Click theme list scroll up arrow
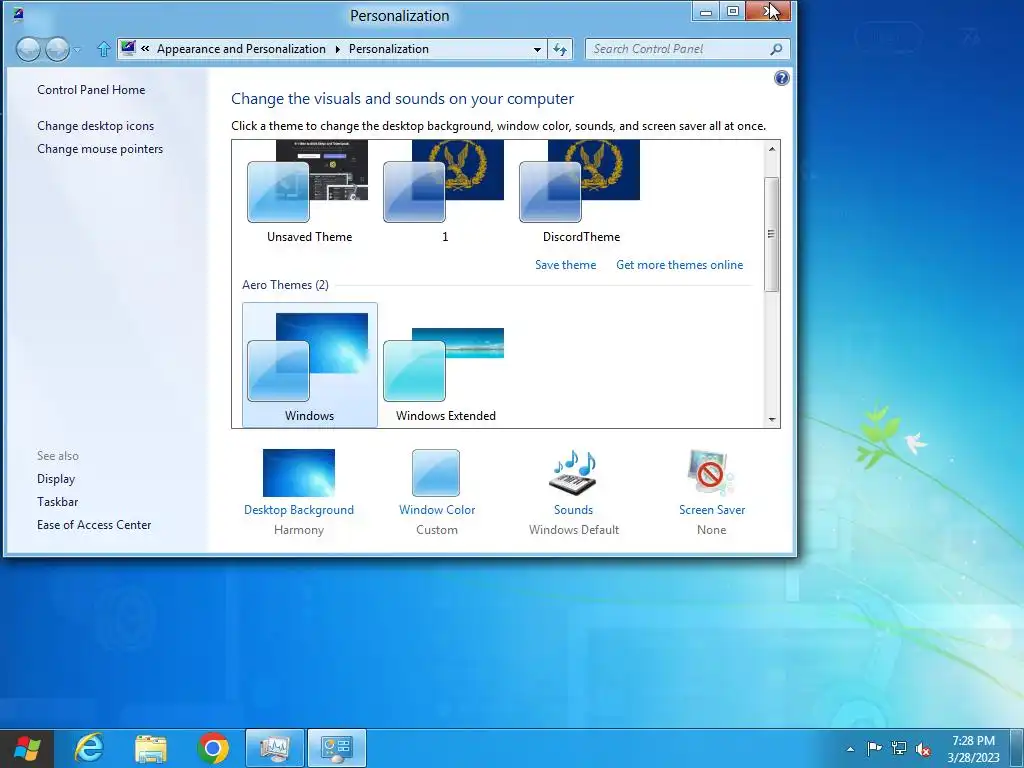This screenshot has height=768, width=1024. [772, 150]
